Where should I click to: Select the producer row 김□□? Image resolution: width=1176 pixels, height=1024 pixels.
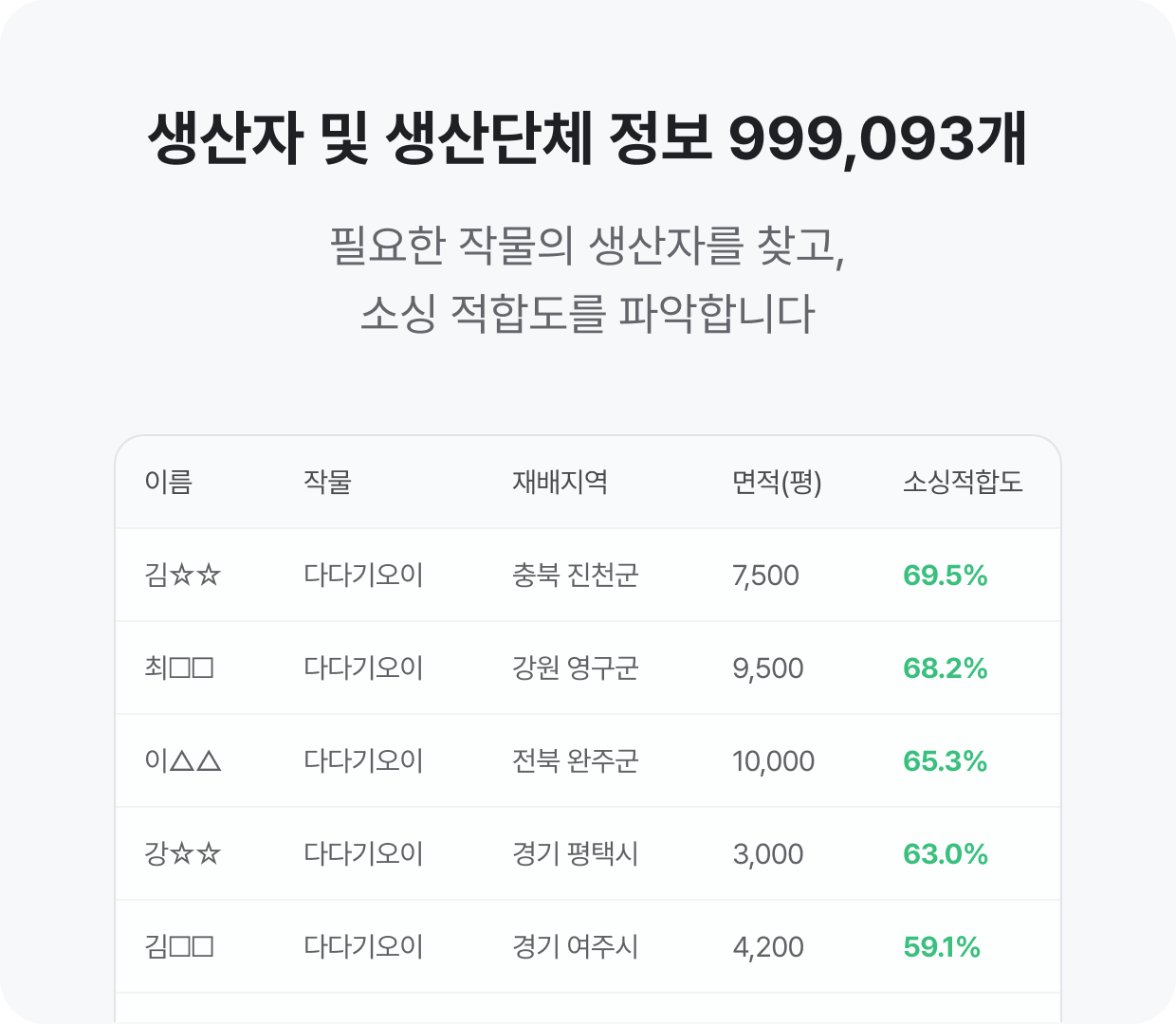(588, 946)
